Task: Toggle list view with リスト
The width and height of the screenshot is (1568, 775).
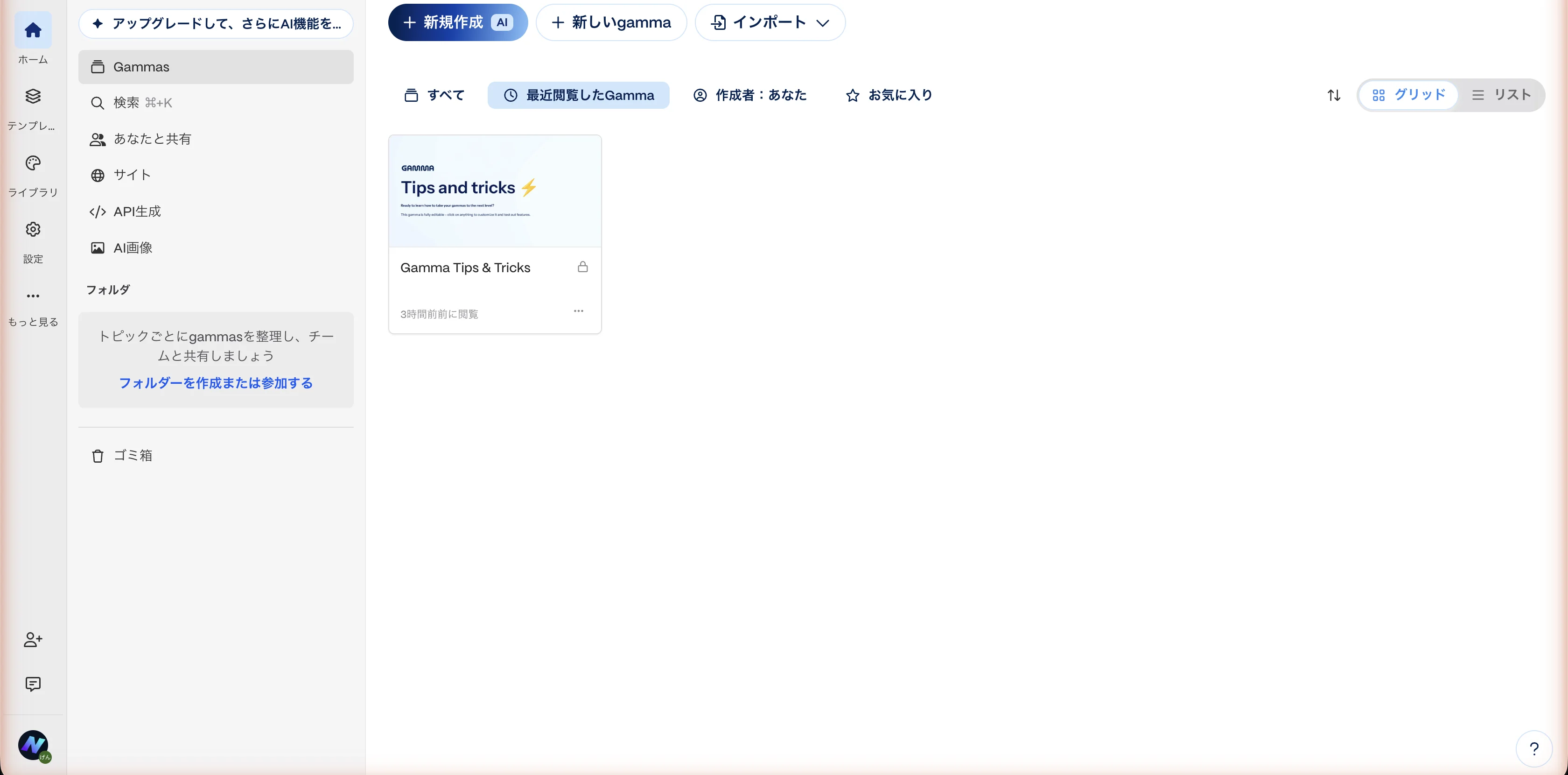Action: coord(1501,95)
